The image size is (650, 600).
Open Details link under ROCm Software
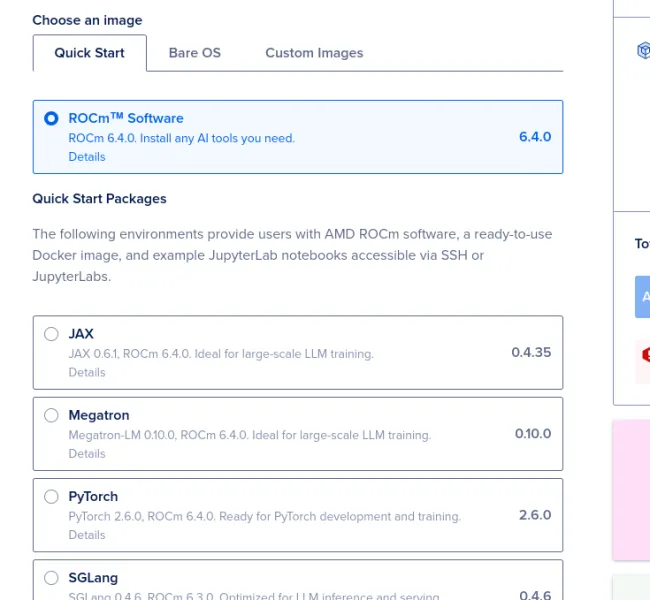[87, 157]
